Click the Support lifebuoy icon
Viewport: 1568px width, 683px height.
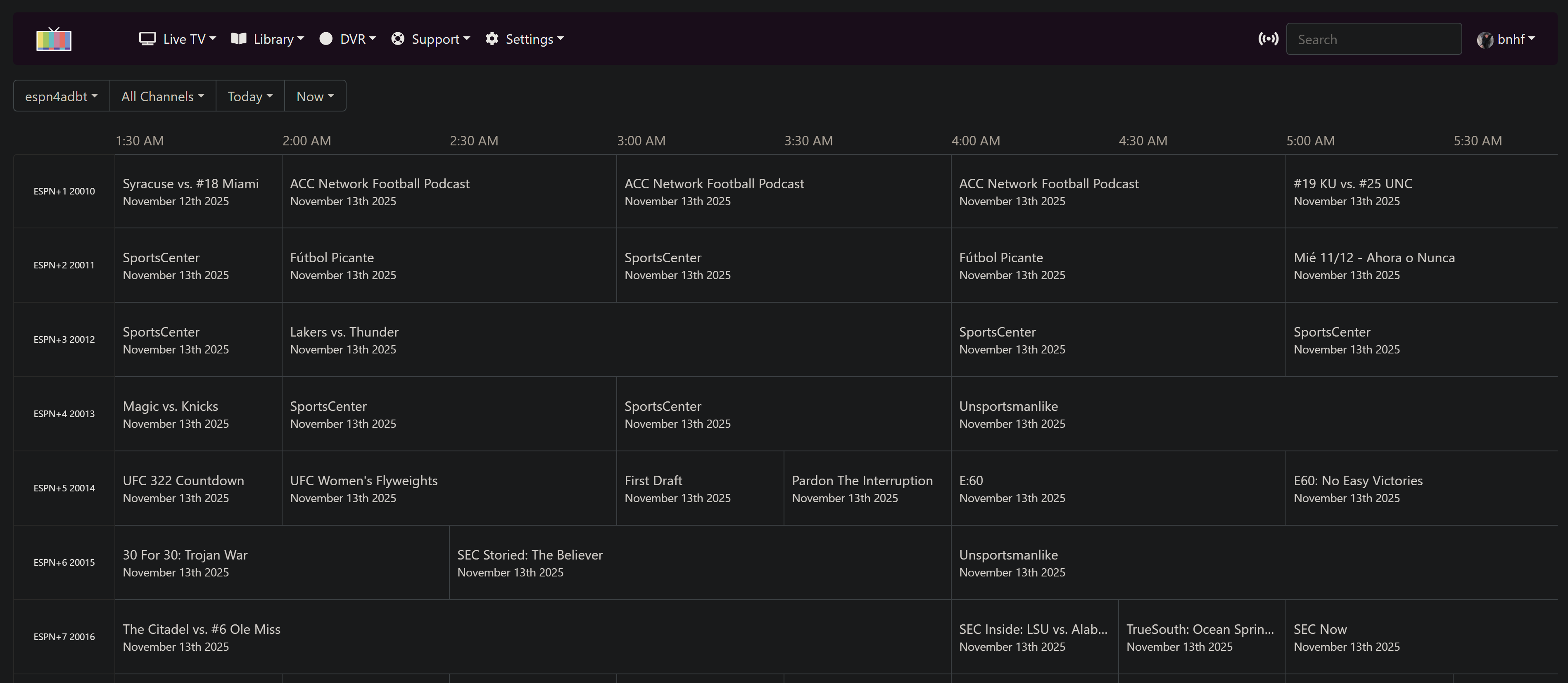point(397,39)
